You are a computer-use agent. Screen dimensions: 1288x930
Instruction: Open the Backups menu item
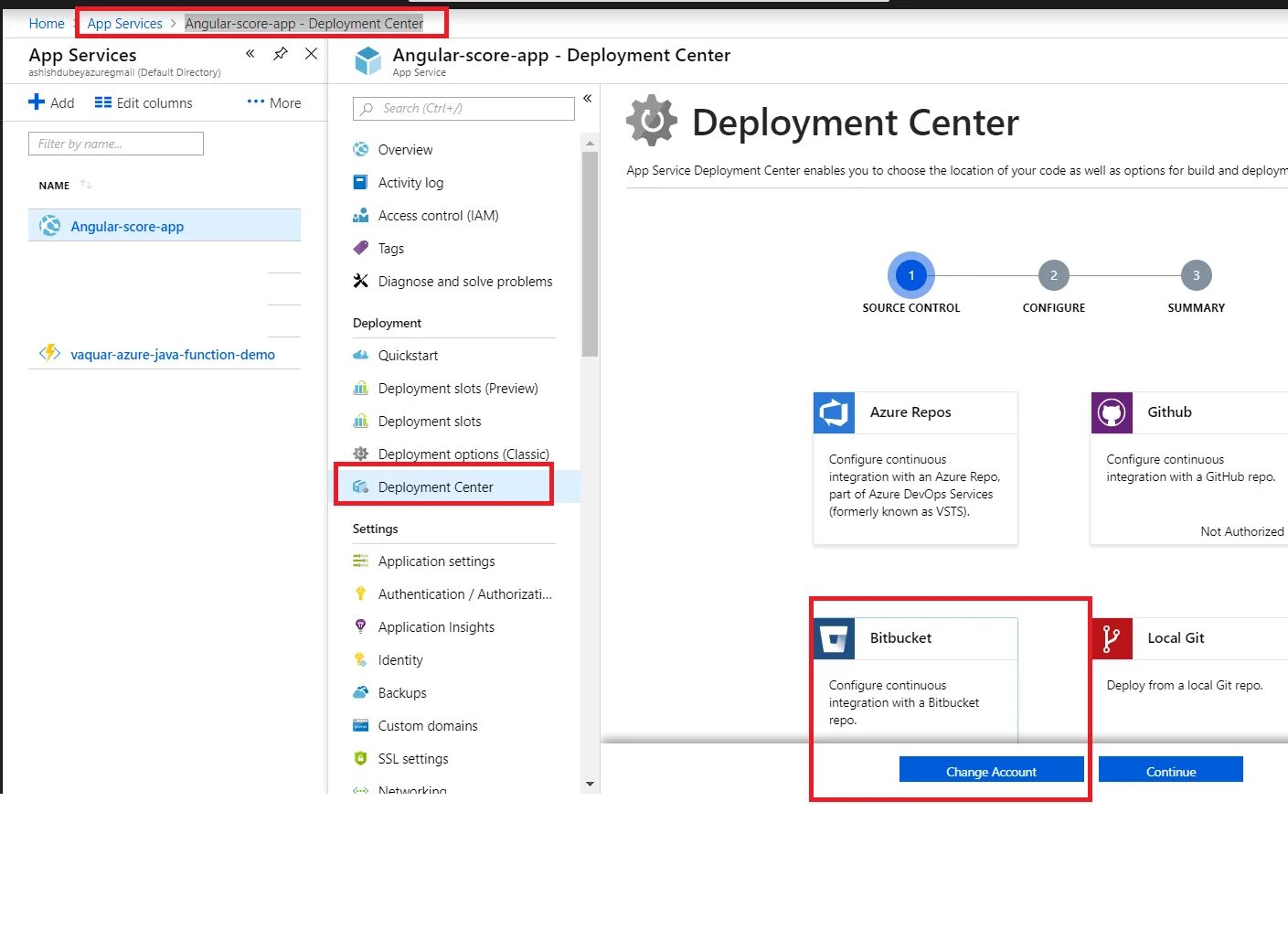click(x=402, y=693)
